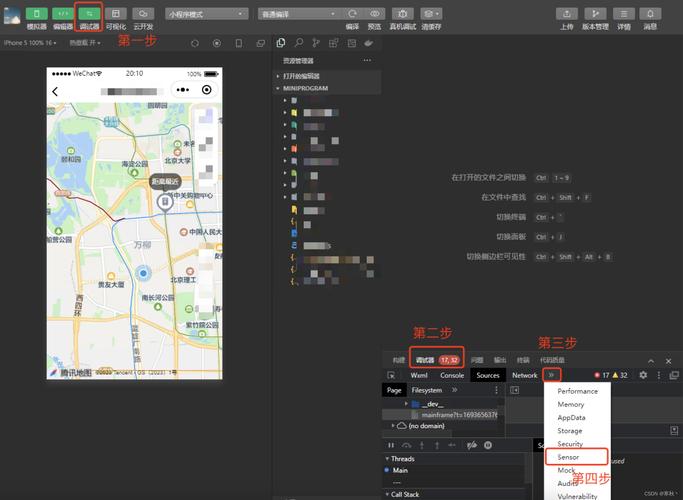Switch to the Network tab
The height and width of the screenshot is (500, 683).
click(x=524, y=375)
